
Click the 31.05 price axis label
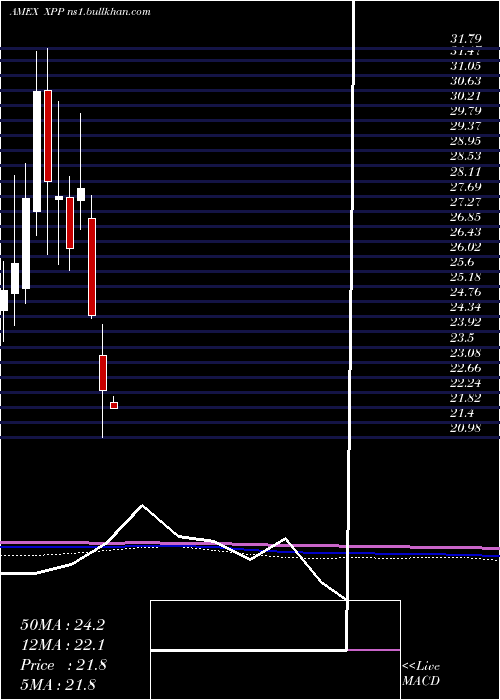pos(465,66)
